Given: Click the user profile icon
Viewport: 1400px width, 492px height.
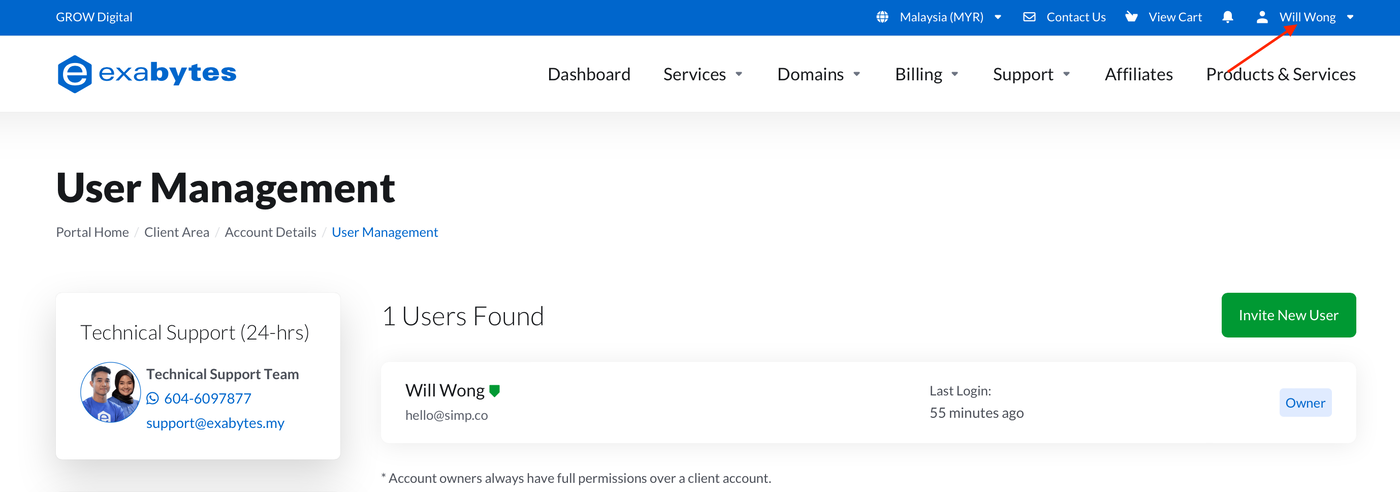Looking at the screenshot, I should point(1262,17).
